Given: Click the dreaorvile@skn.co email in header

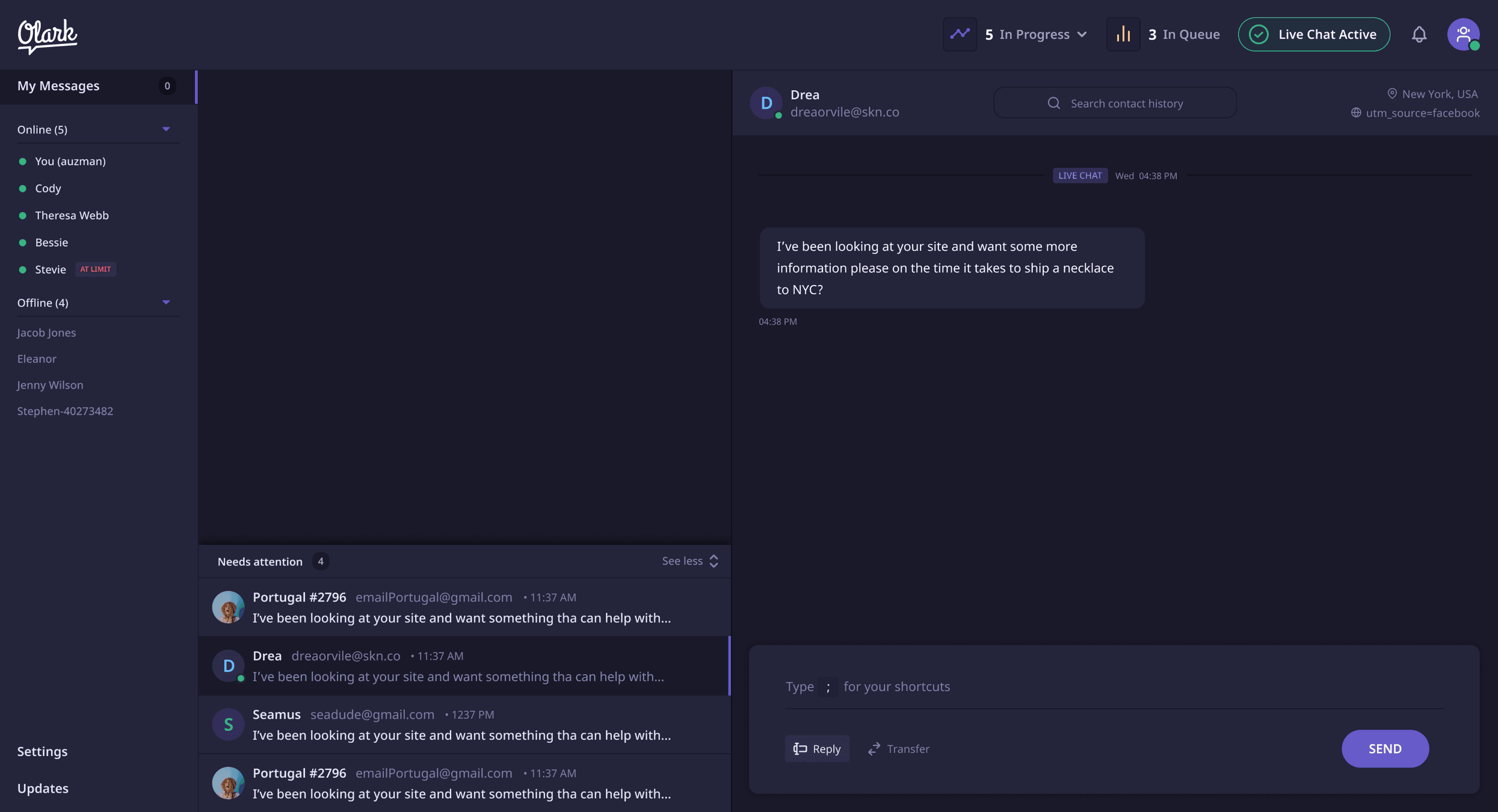Looking at the screenshot, I should (x=845, y=112).
